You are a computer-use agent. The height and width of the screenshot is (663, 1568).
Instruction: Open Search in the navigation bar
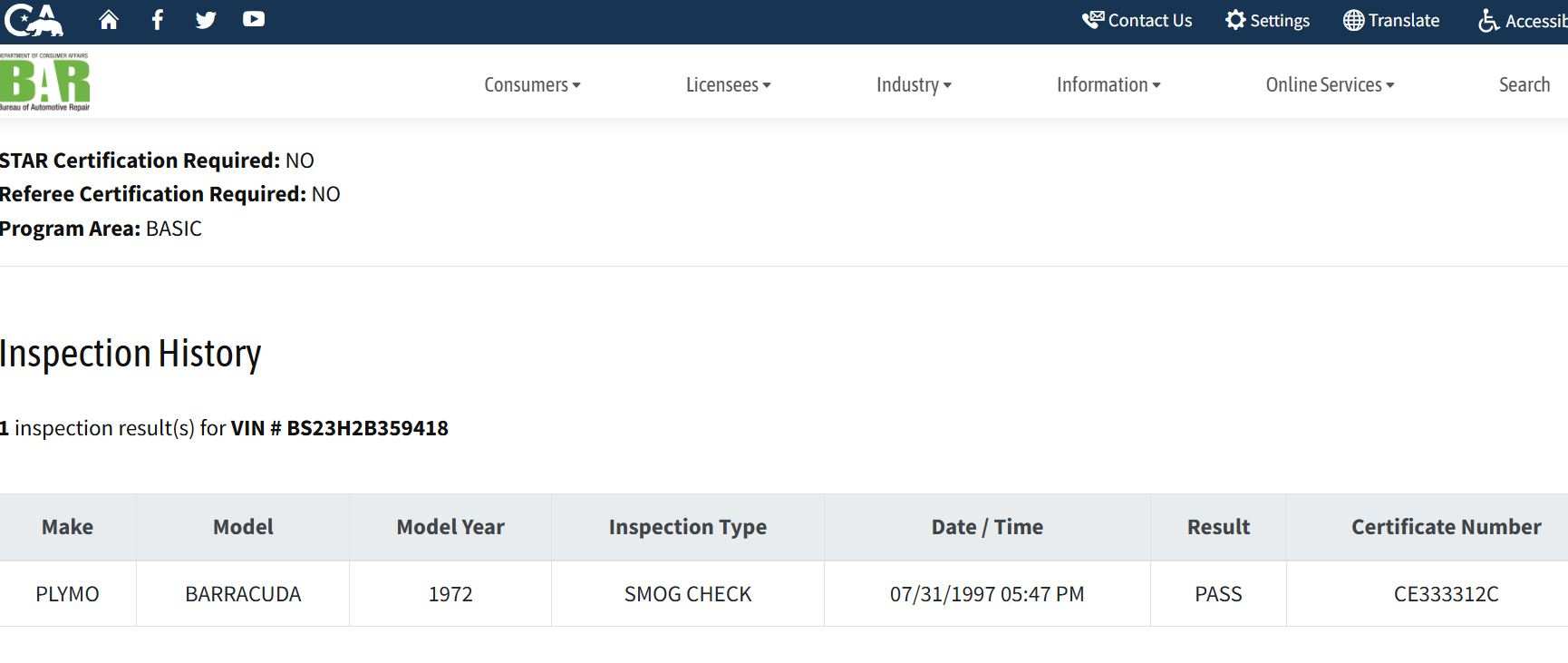(x=1524, y=84)
